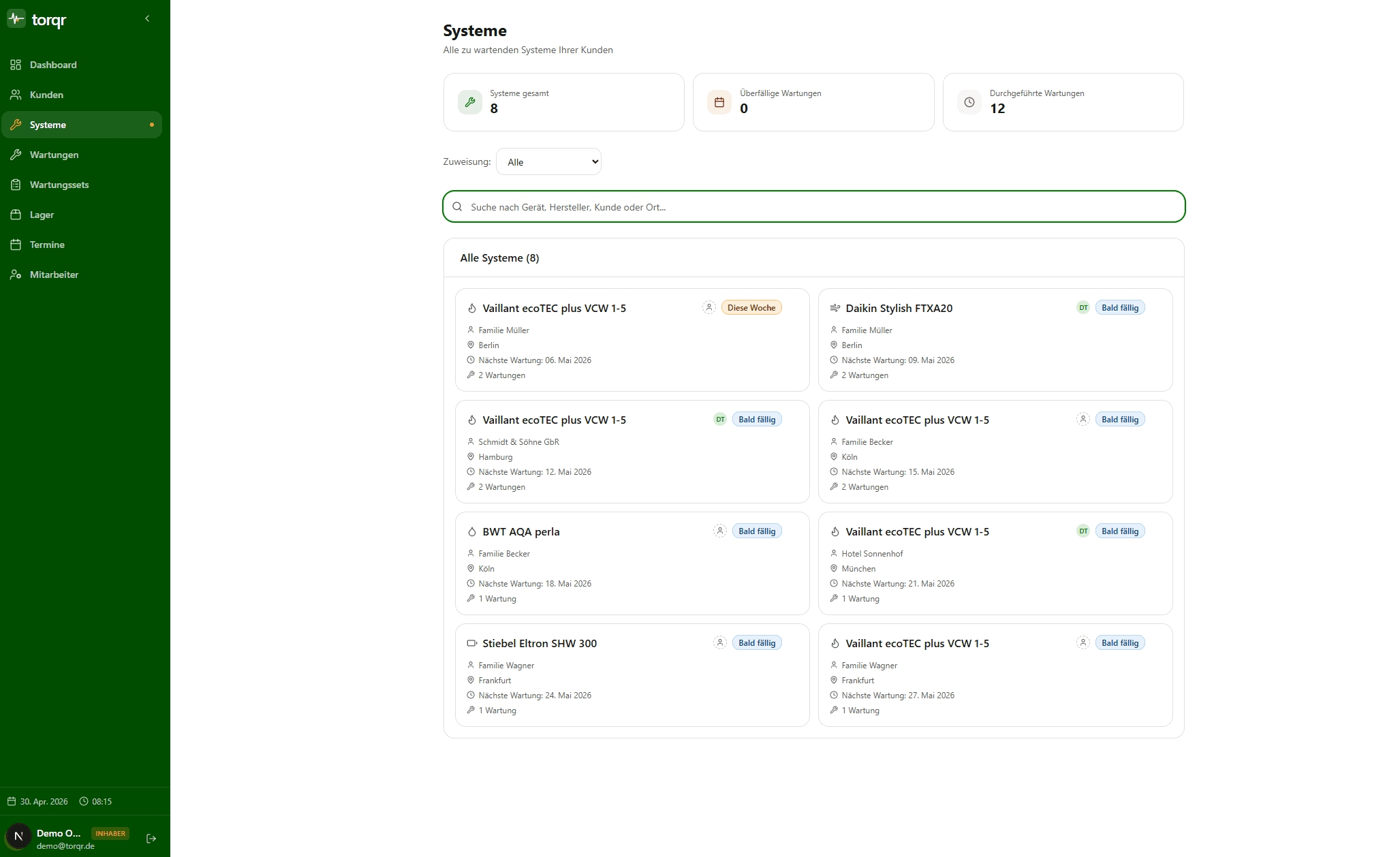
Task: Click the clock icon in Durchgeführte Wartungen card
Action: click(x=969, y=102)
